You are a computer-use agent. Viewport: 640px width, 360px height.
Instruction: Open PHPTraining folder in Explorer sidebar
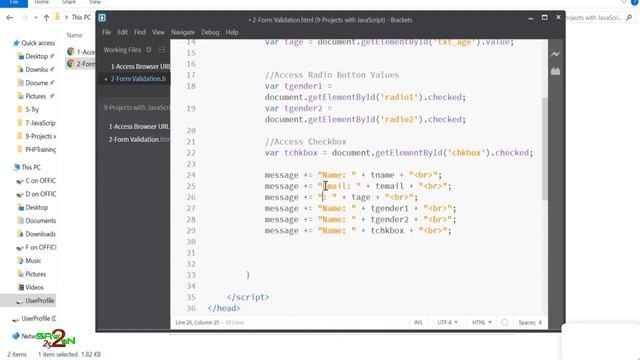(40, 149)
